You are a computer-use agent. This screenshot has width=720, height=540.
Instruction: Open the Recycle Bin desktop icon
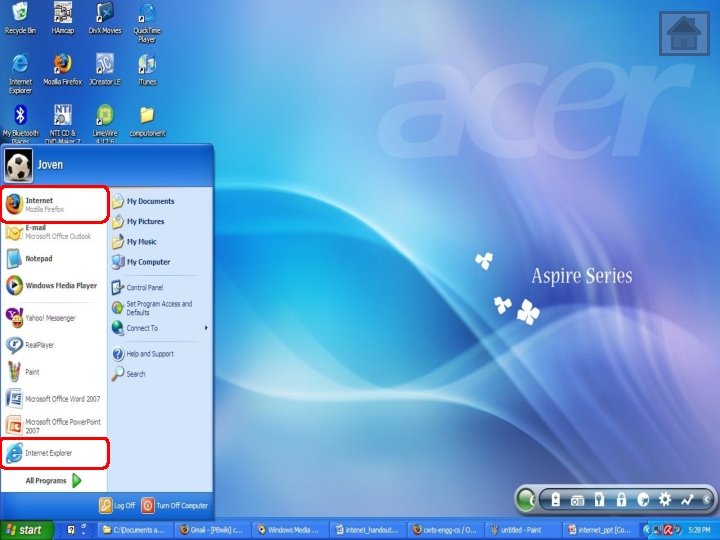[20, 18]
